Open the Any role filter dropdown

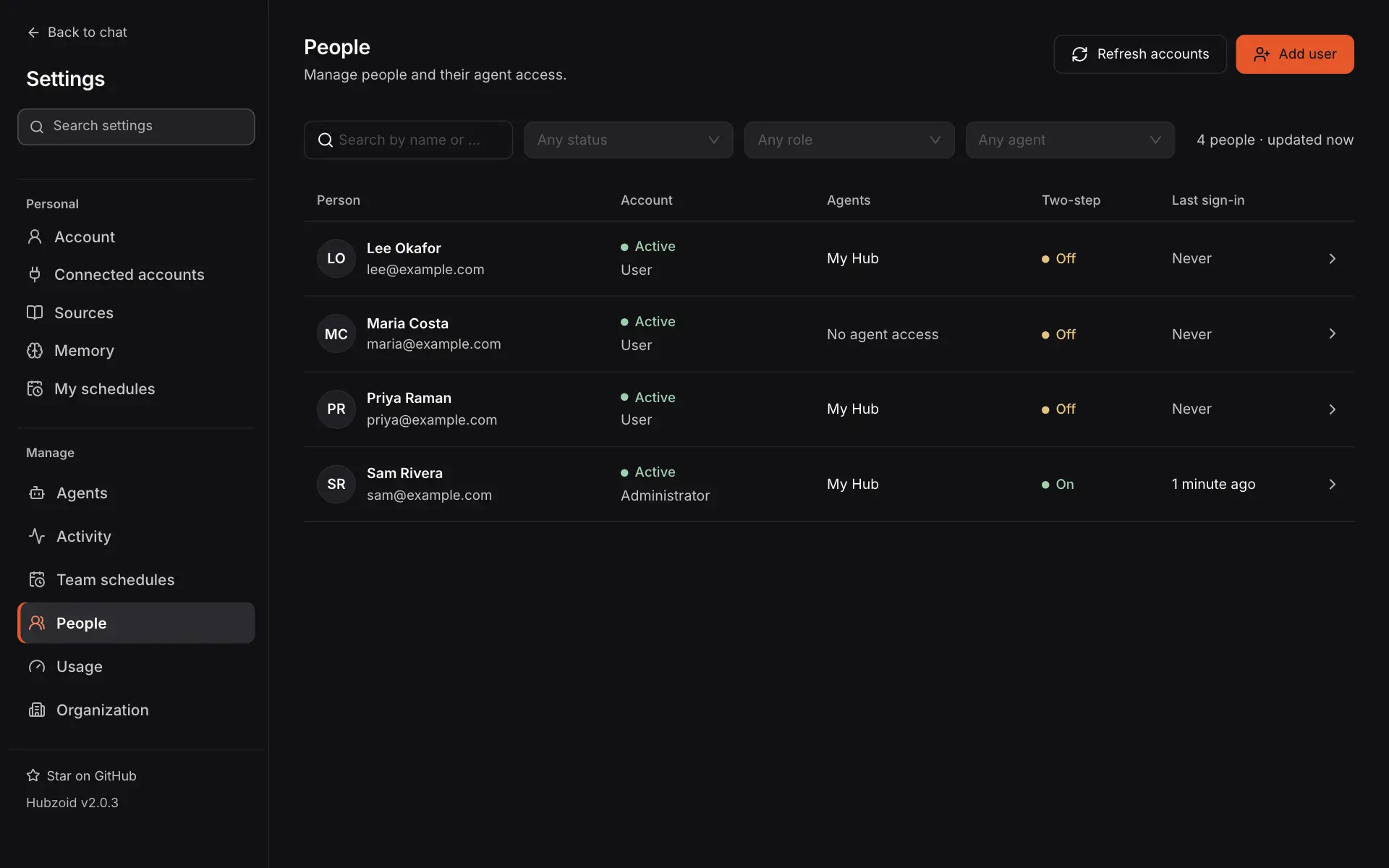pos(849,140)
